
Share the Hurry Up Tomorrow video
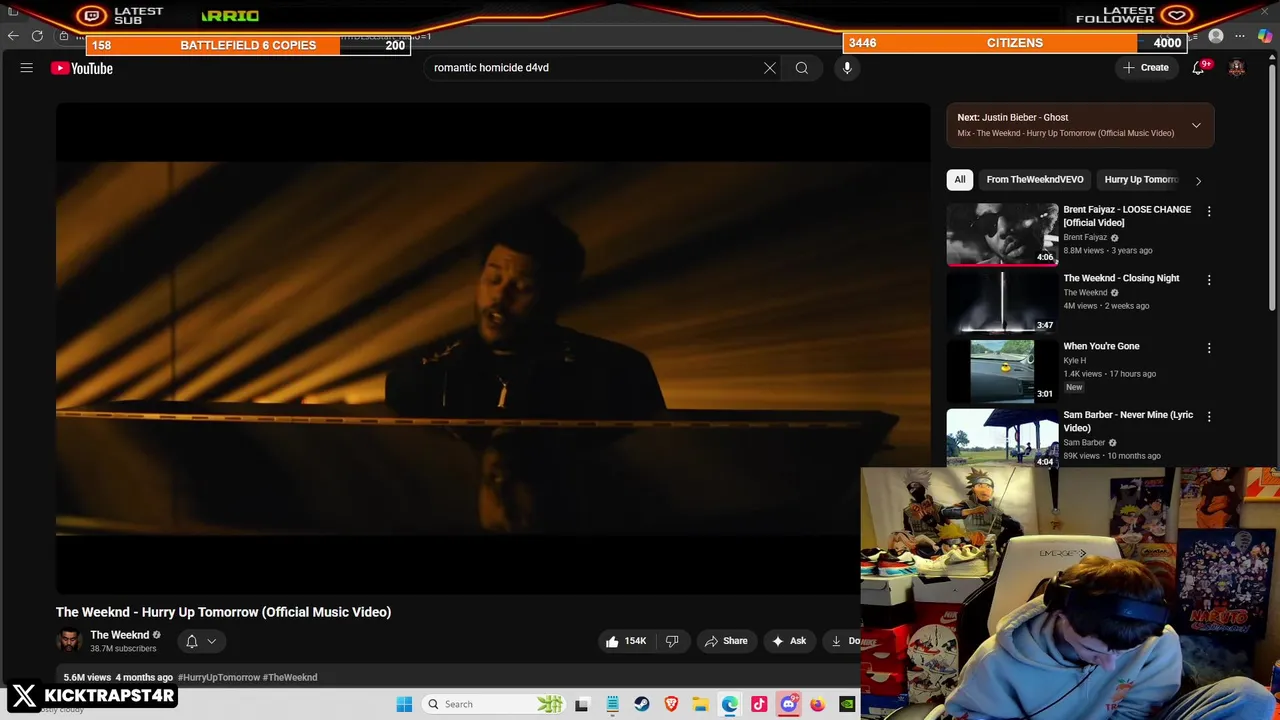click(x=726, y=641)
